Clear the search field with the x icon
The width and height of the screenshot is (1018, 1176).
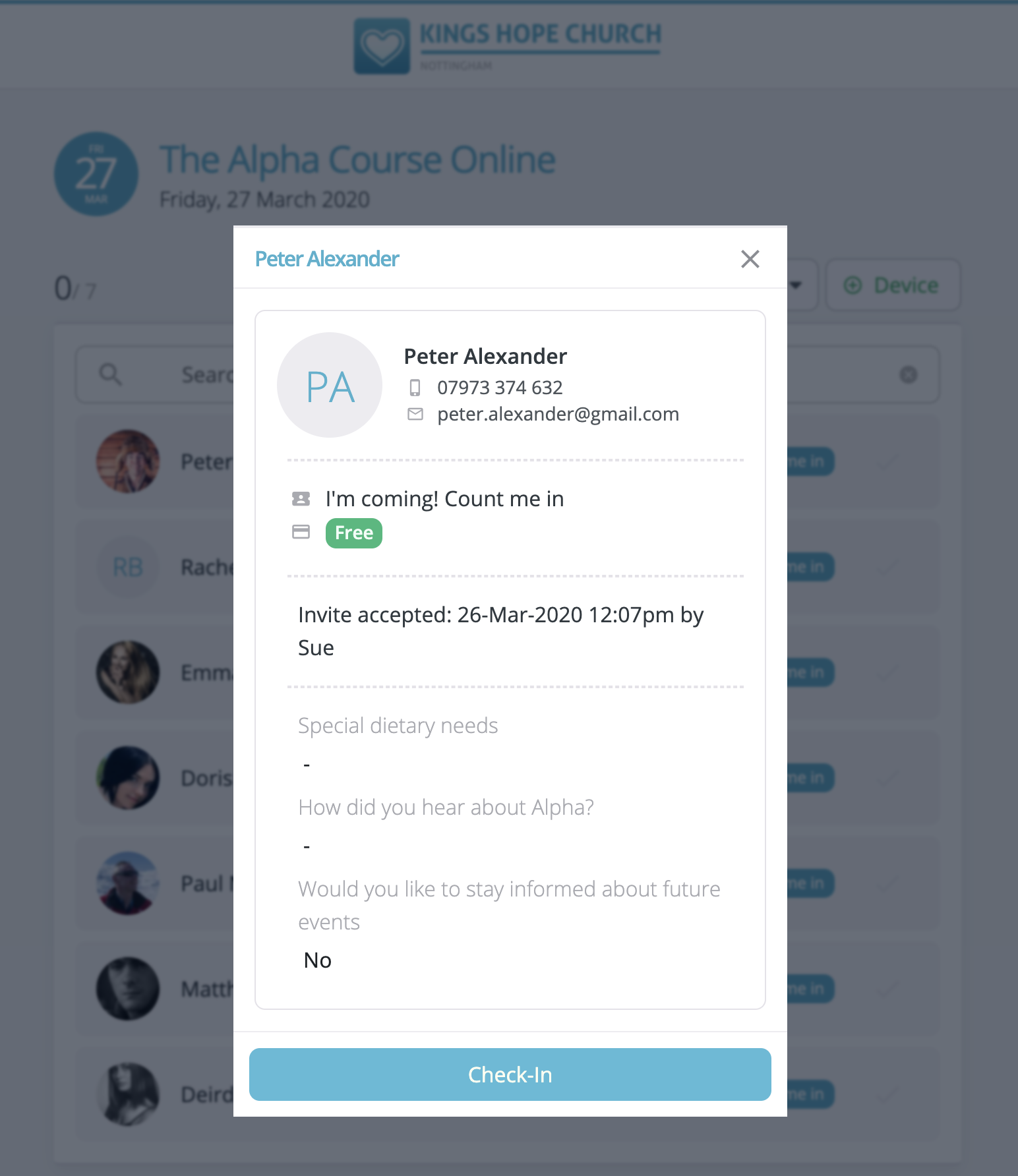[x=909, y=374]
